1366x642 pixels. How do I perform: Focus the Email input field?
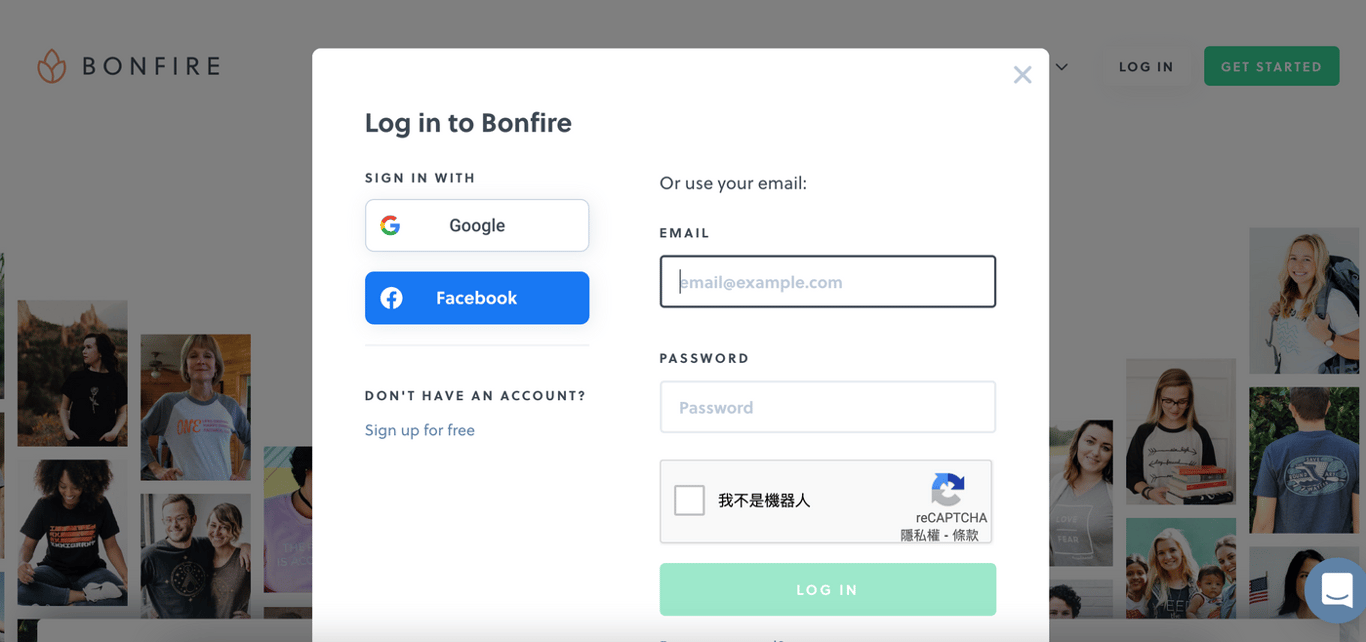(x=827, y=281)
